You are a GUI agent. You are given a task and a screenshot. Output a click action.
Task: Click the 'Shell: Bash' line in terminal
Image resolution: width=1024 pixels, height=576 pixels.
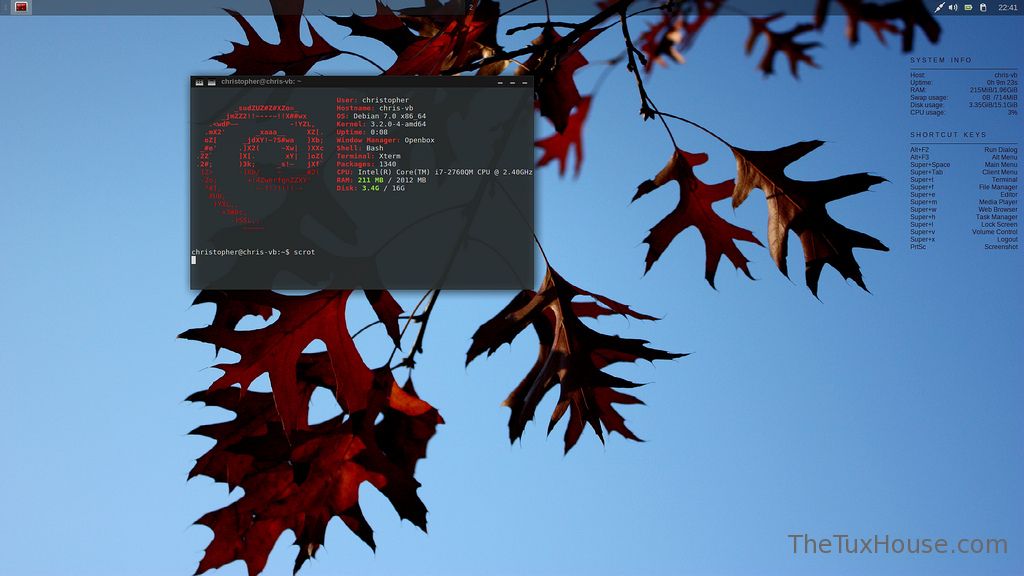coord(360,148)
